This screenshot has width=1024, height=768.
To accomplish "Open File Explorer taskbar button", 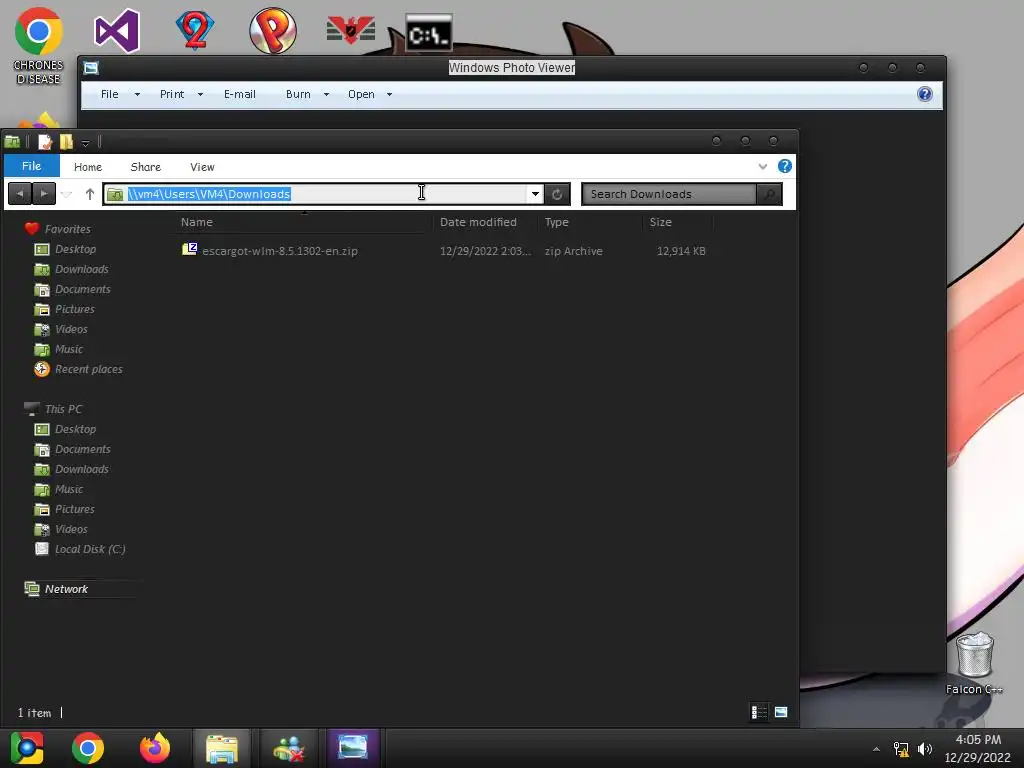I will click(x=222, y=748).
